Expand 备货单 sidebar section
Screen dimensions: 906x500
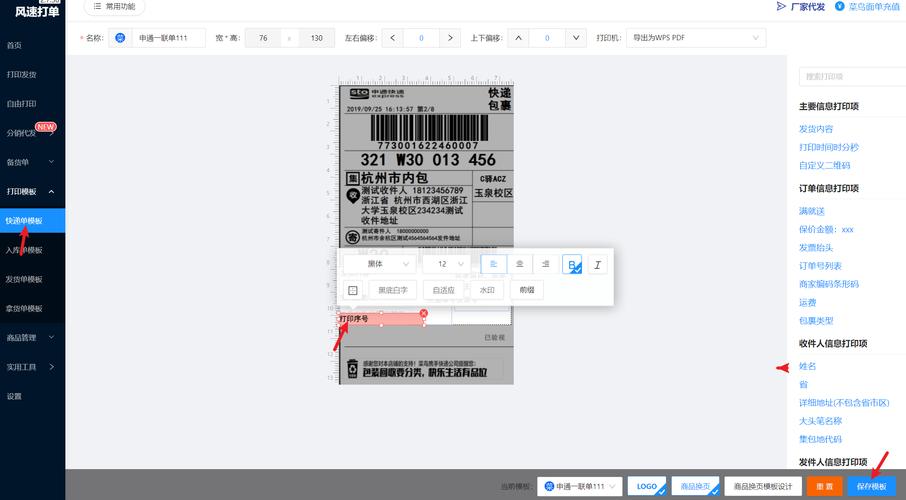[30, 162]
